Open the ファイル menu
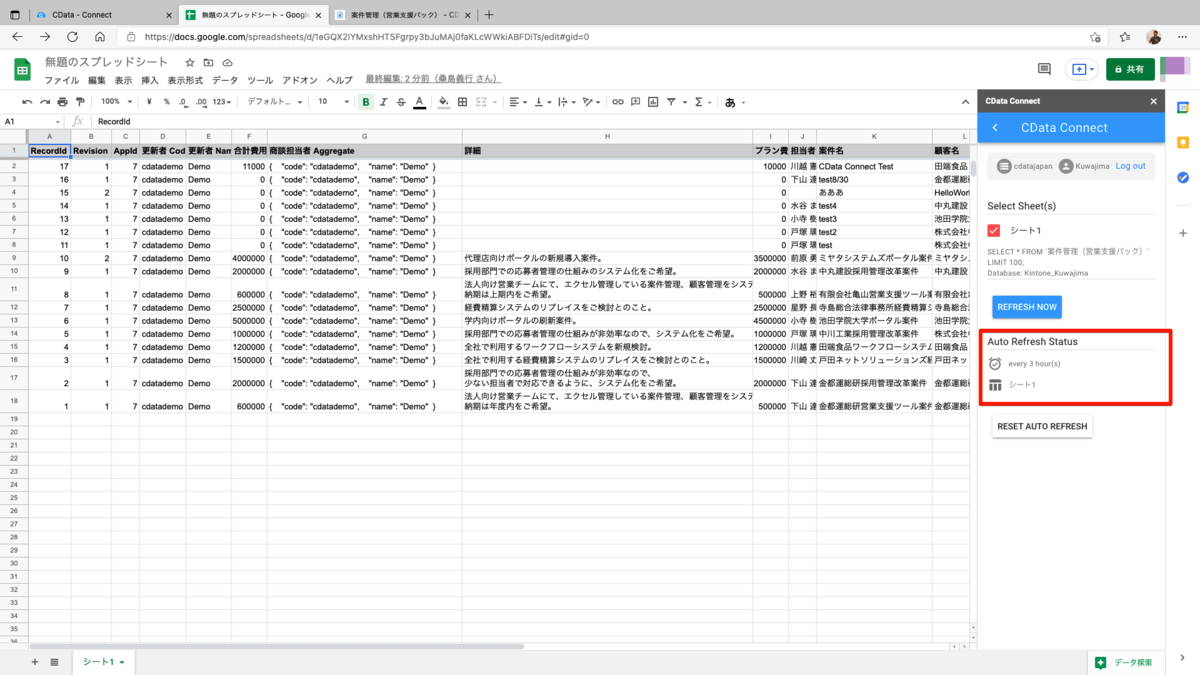Viewport: 1200px width, 675px height. pyautogui.click(x=61, y=80)
